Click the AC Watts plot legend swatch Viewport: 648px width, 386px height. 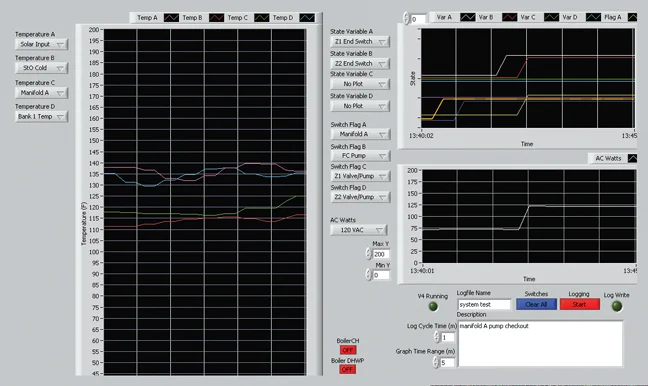click(632, 158)
